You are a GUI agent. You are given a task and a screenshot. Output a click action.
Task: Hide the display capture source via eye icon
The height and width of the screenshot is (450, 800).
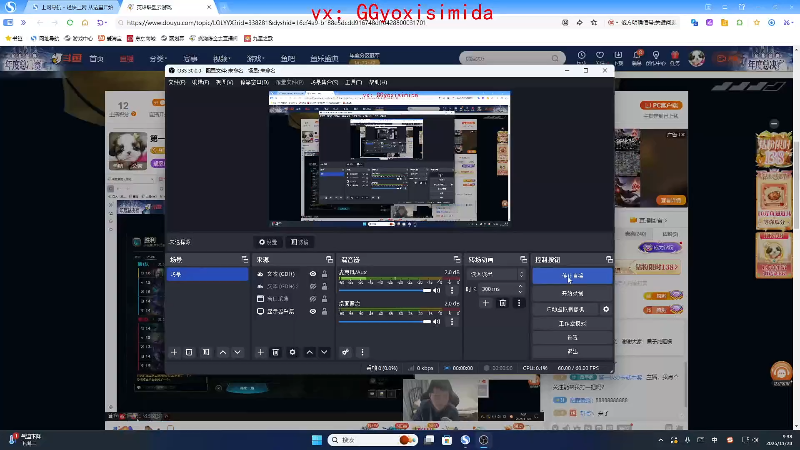313,311
